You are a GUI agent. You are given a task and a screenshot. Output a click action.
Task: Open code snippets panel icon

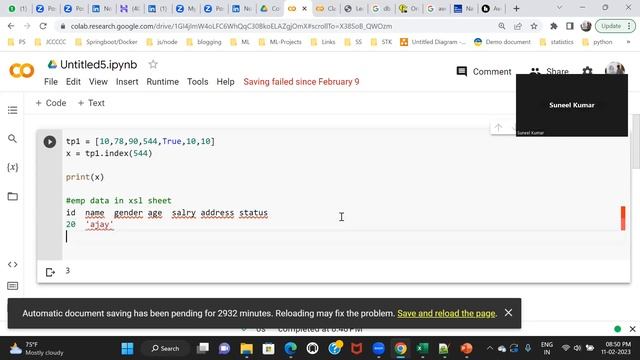13,264
